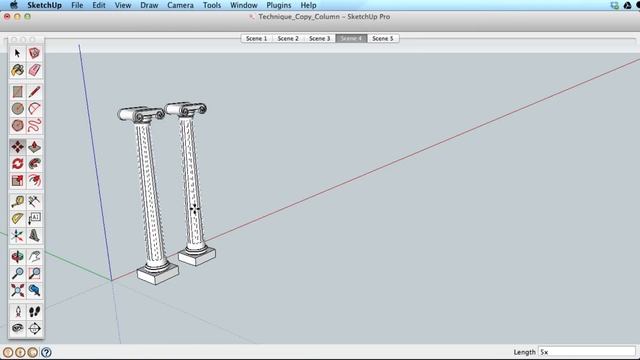The width and height of the screenshot is (640, 360).
Task: Activate the Protractor tool
Action: tap(17, 218)
